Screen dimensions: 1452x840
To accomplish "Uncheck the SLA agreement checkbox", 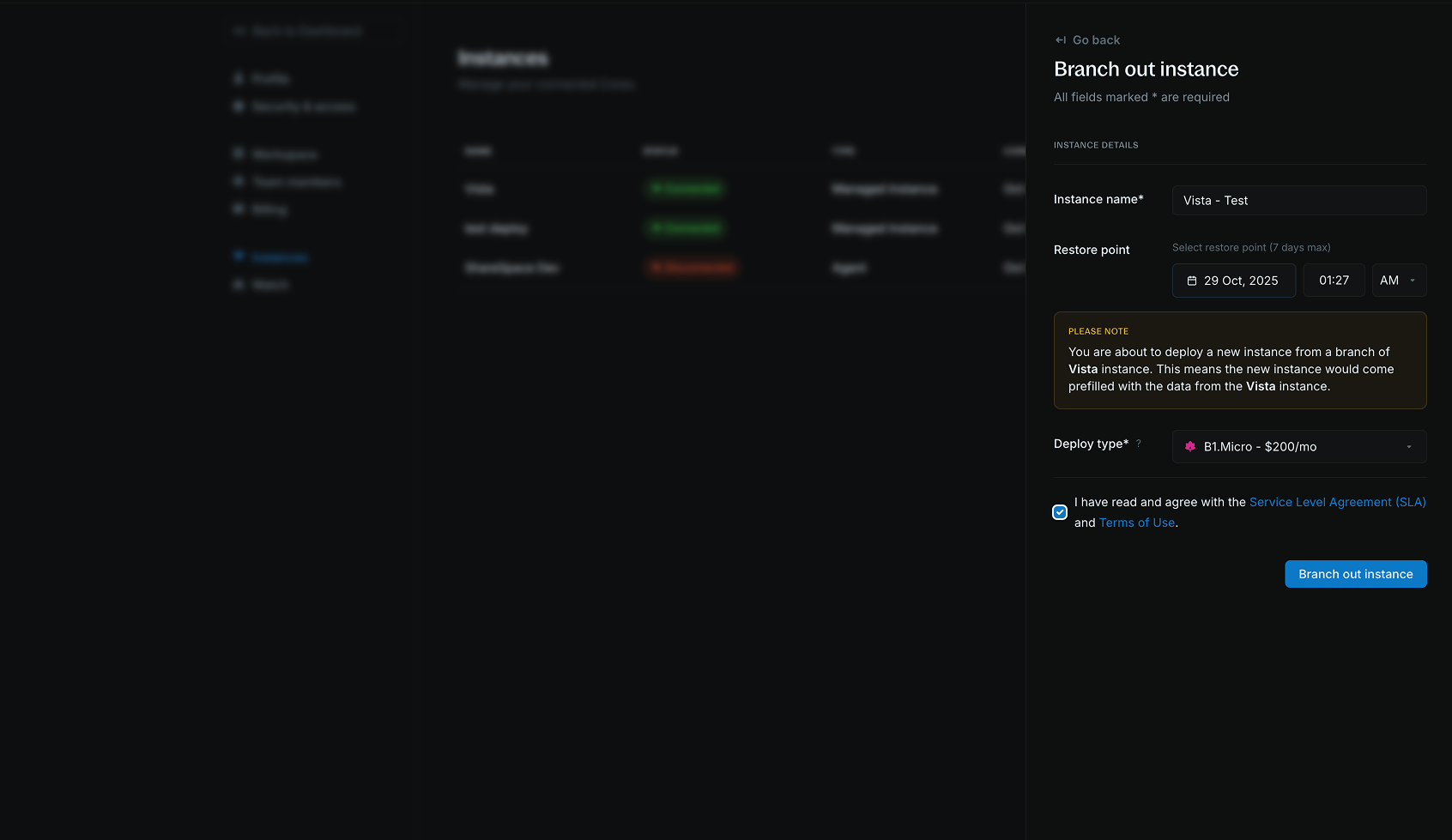I will coord(1059,511).
